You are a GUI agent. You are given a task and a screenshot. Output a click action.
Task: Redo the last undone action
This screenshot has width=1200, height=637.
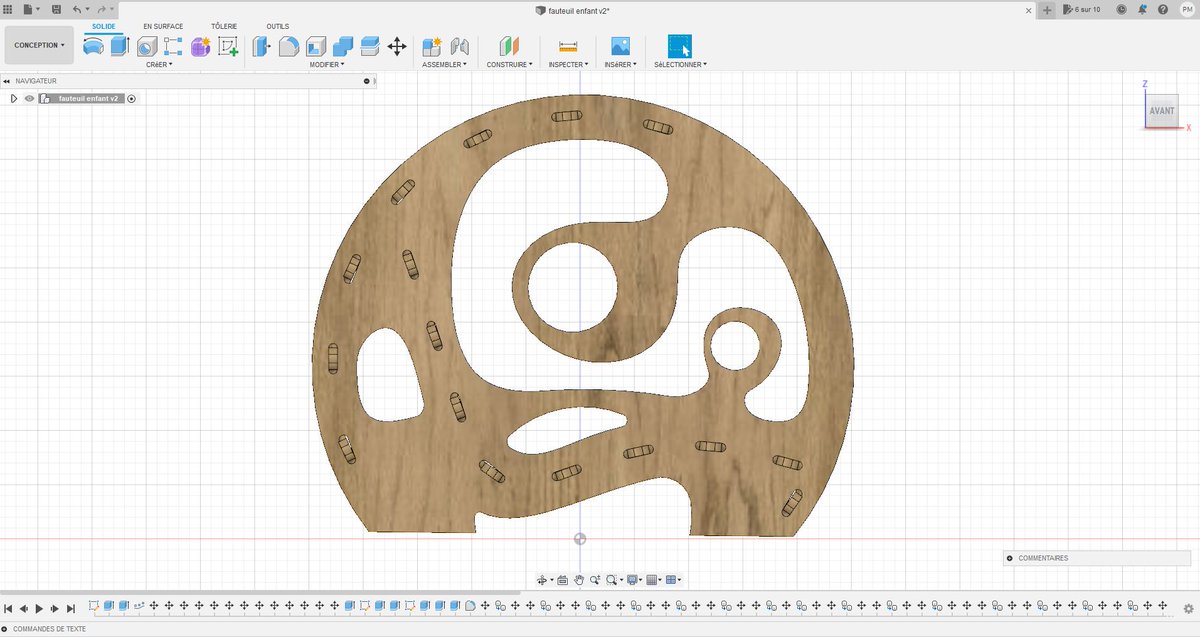[x=101, y=9]
